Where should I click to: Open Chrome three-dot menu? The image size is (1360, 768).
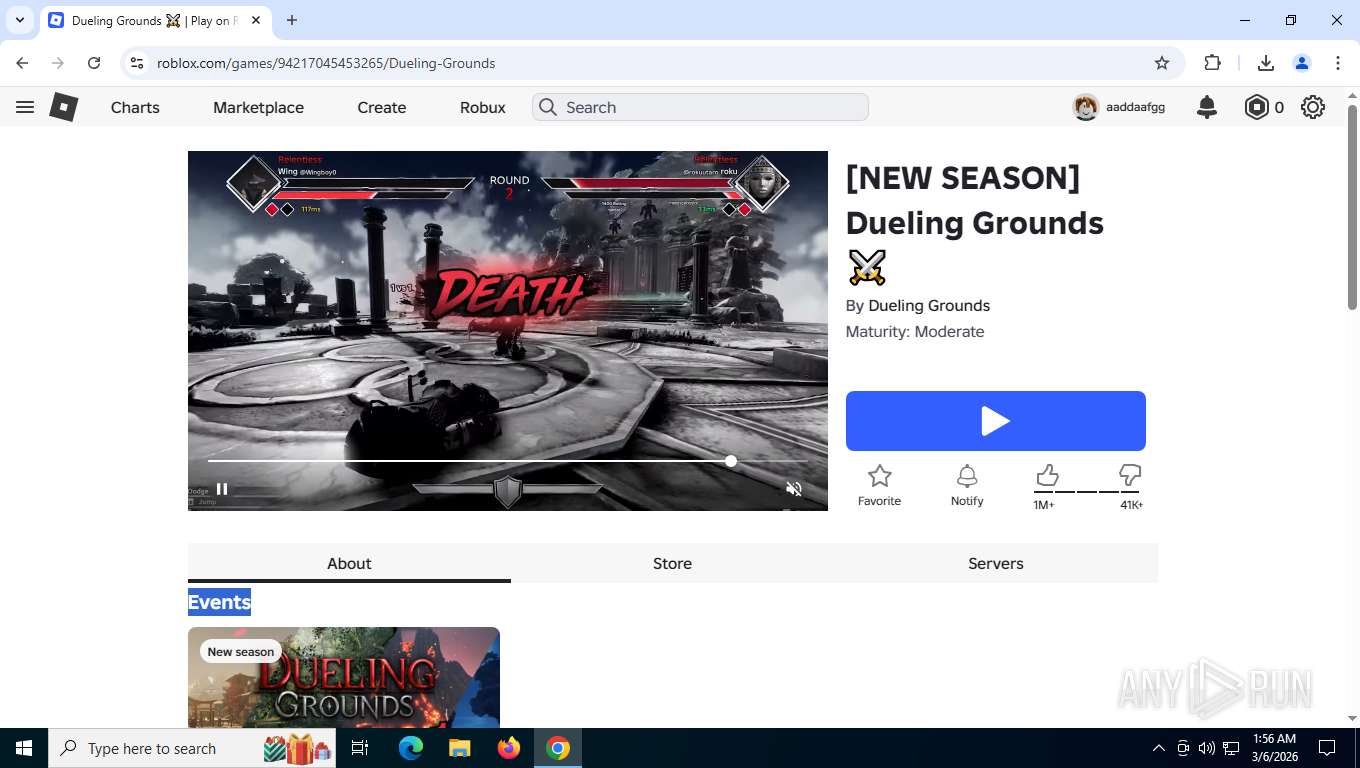[x=1338, y=63]
